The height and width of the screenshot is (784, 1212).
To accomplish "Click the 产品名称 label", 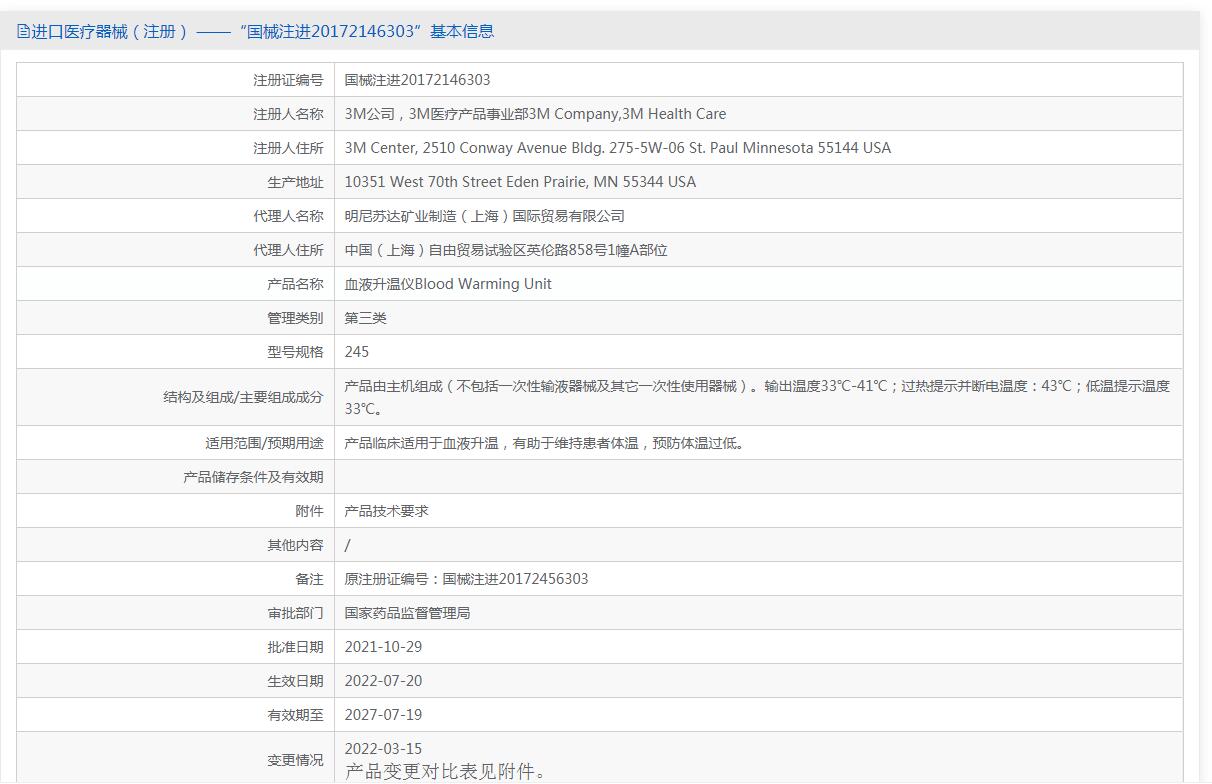I will click(x=295, y=284).
